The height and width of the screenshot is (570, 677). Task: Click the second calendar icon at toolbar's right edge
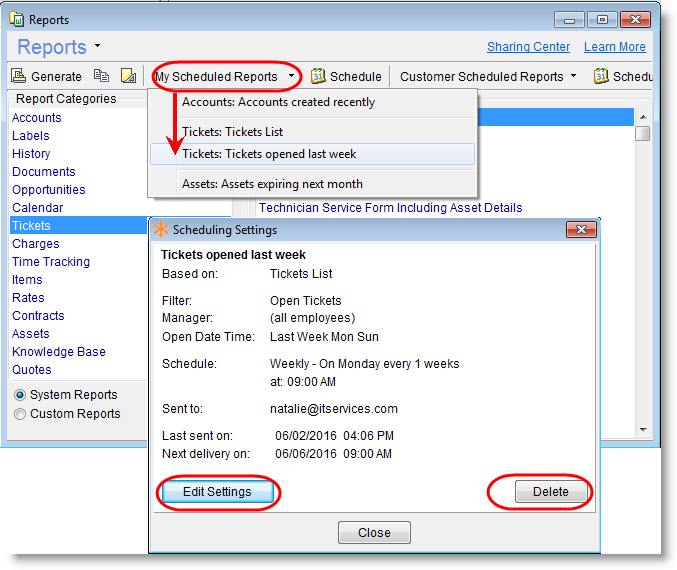tap(601, 76)
